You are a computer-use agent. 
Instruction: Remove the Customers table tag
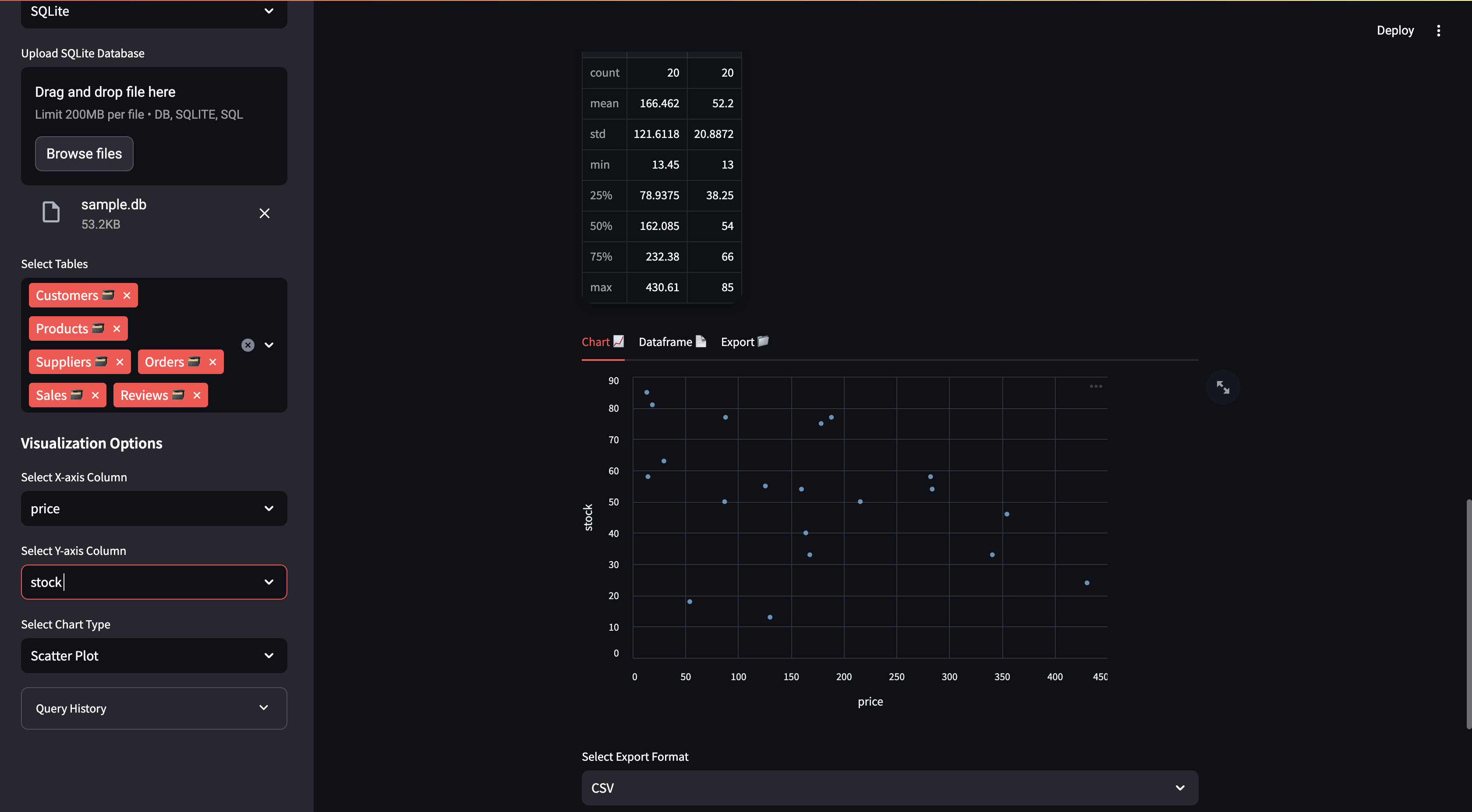click(127, 296)
